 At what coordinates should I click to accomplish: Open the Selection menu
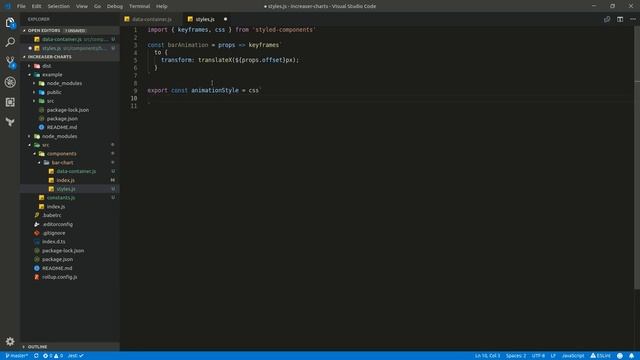pyautogui.click(x=58, y=6)
